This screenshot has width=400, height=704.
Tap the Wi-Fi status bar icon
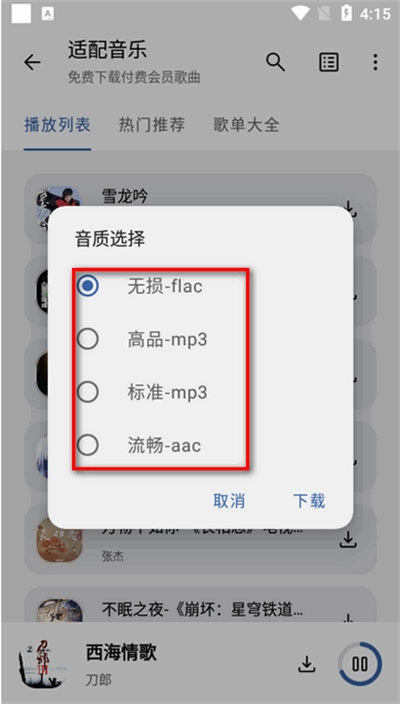[300, 13]
